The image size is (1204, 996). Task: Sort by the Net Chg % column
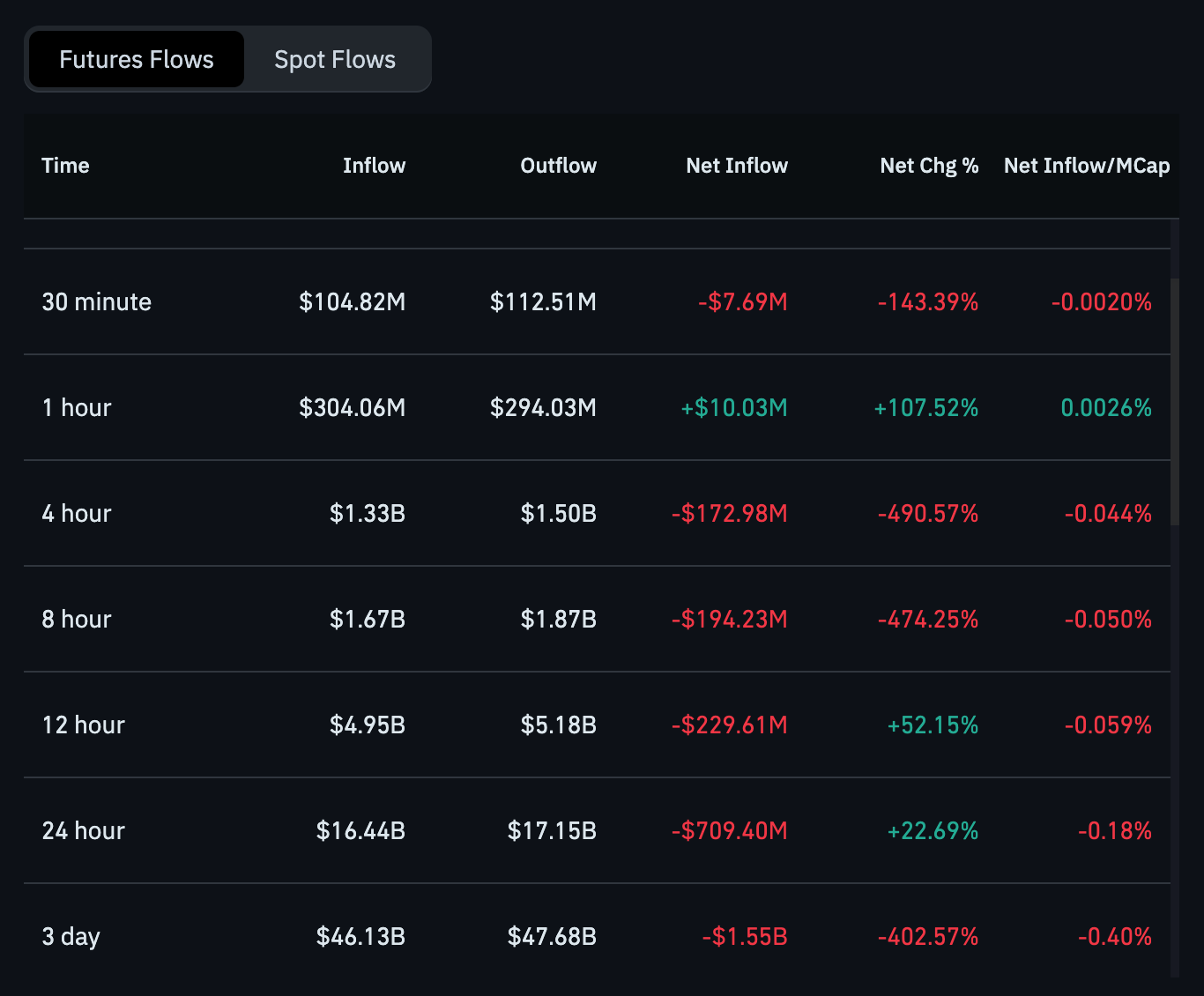point(929,166)
